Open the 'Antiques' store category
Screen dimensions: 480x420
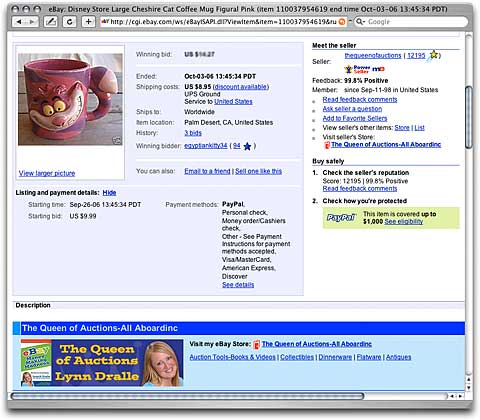click(x=398, y=357)
